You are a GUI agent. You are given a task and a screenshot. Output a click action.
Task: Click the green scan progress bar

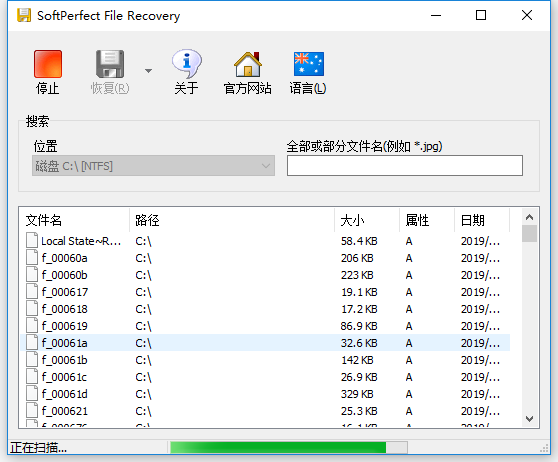[289, 447]
